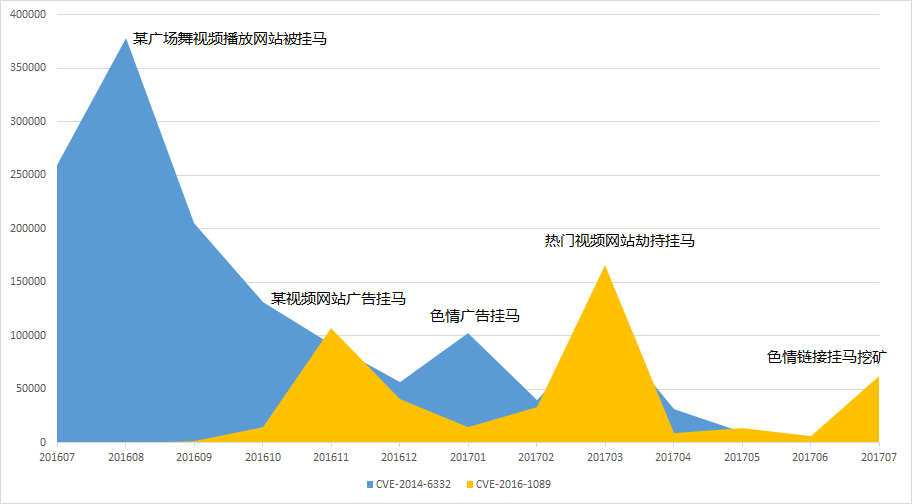The height and width of the screenshot is (504, 912).
Task: Click the yellow area peak at 201611
Action: (331, 329)
